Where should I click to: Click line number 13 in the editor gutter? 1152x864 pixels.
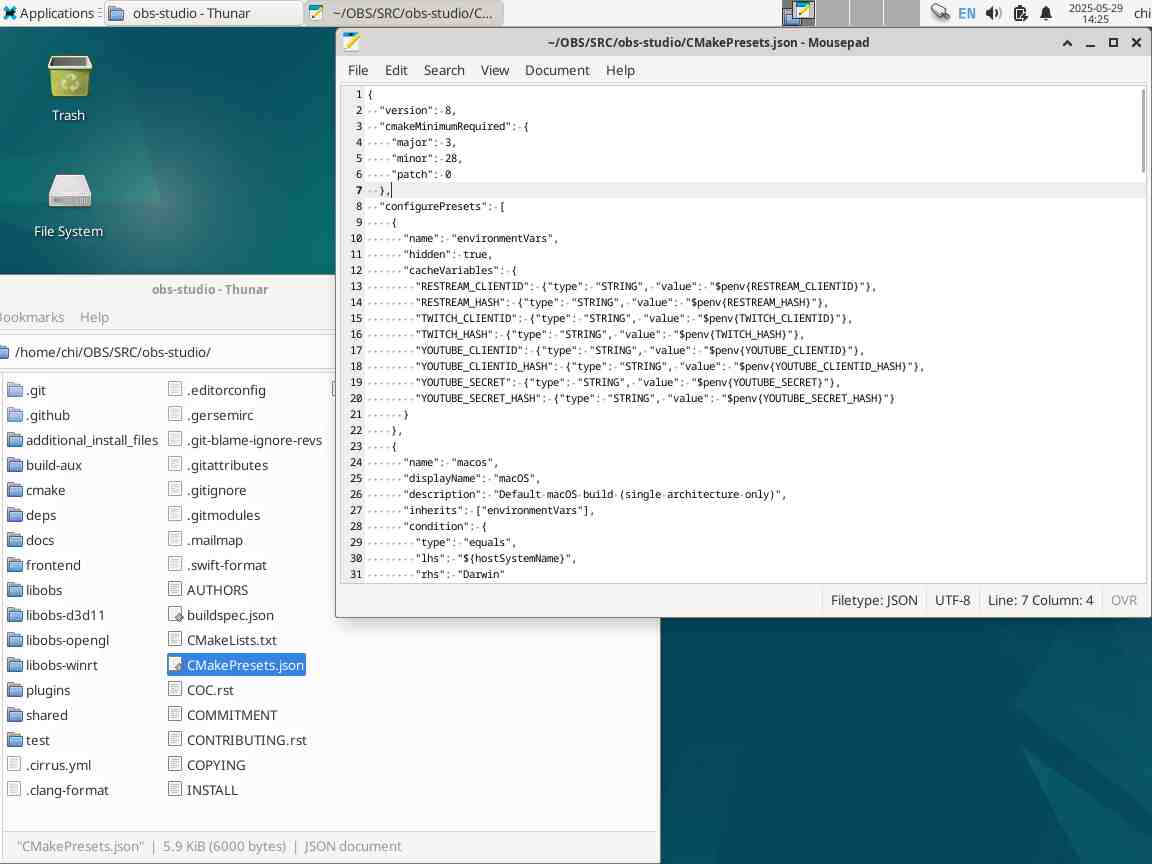pos(356,287)
